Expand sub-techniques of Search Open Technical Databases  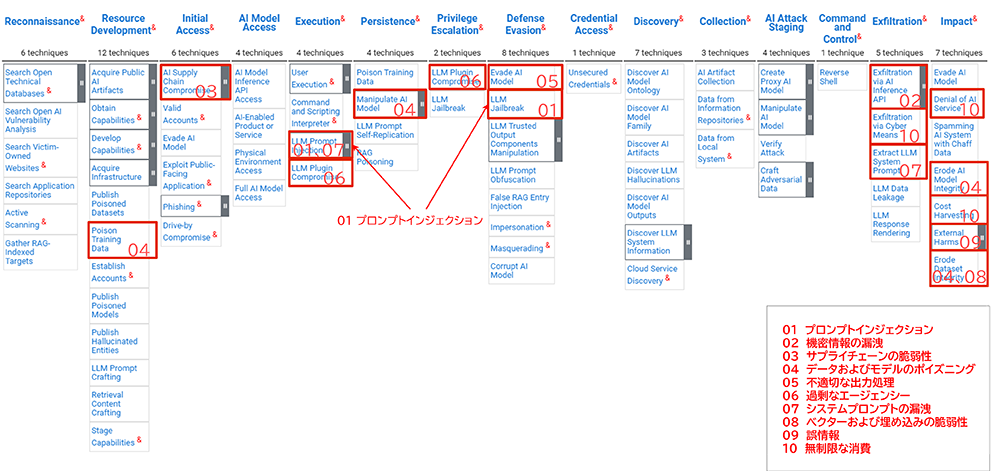(x=81, y=83)
